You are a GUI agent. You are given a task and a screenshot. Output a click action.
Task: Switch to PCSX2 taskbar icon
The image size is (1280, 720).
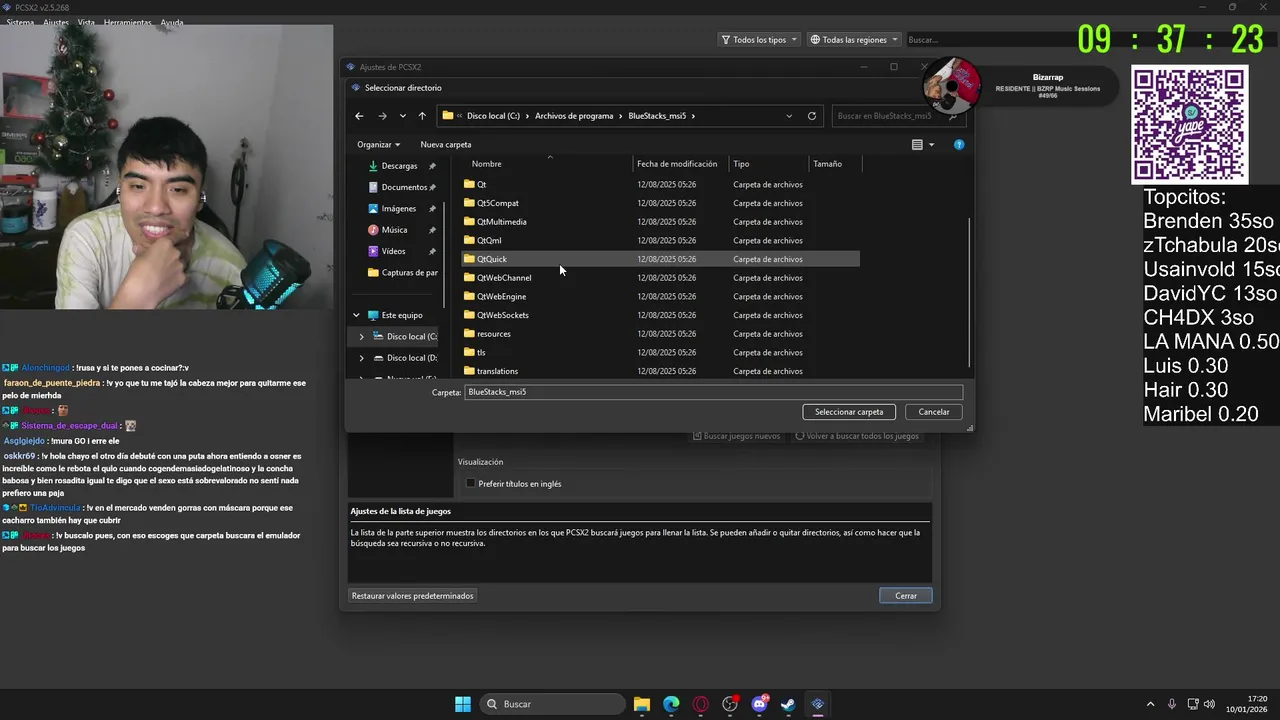(817, 704)
